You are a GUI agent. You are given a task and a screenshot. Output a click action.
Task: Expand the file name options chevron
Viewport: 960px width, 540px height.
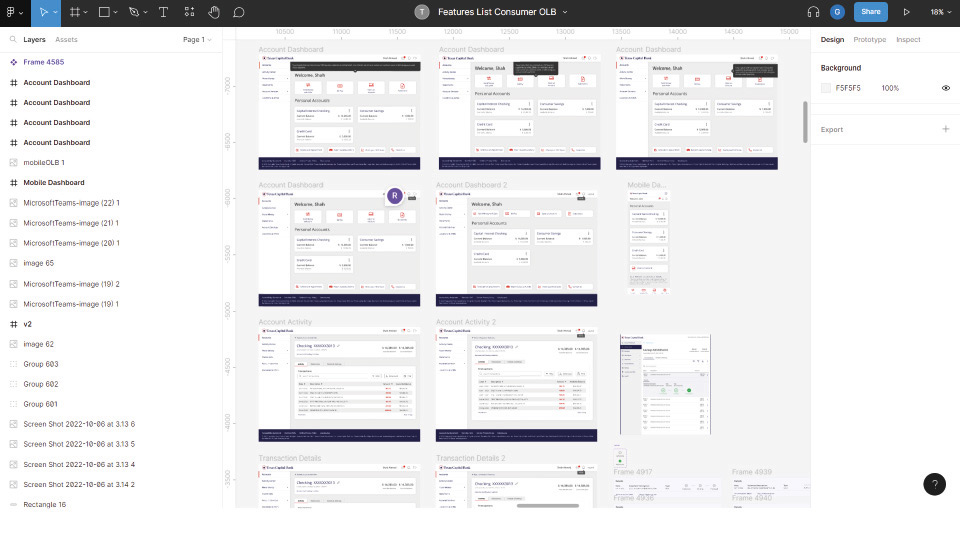[x=565, y=12]
